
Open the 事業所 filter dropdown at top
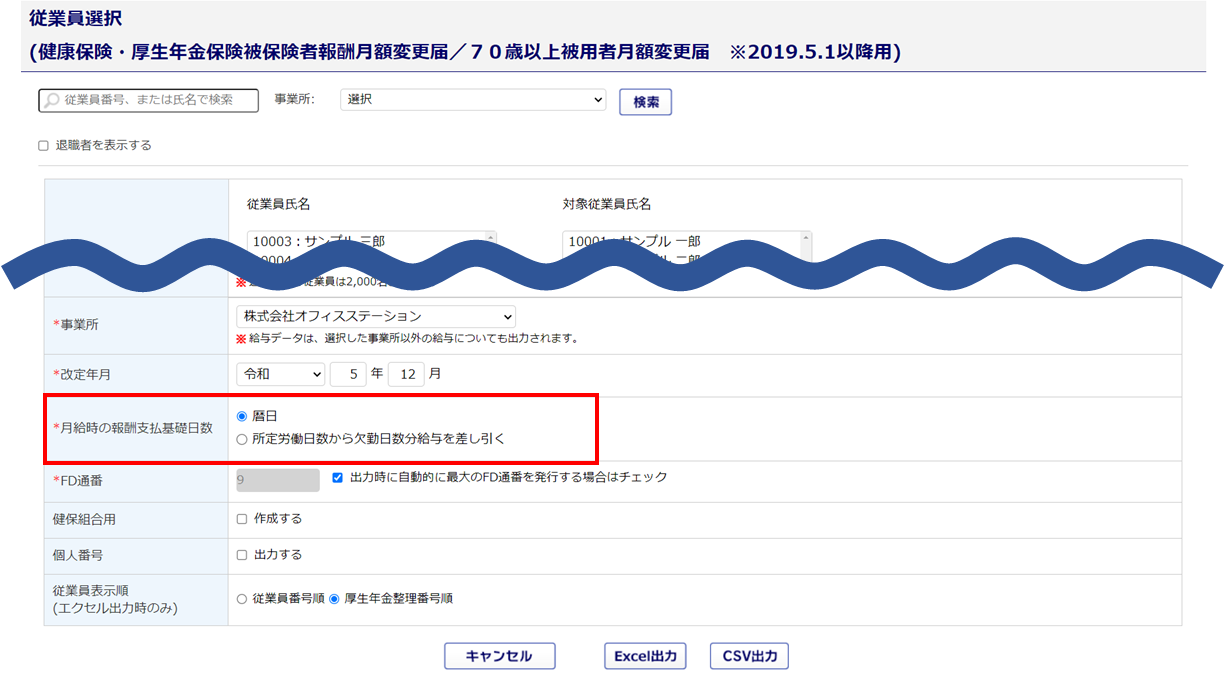pos(473,100)
